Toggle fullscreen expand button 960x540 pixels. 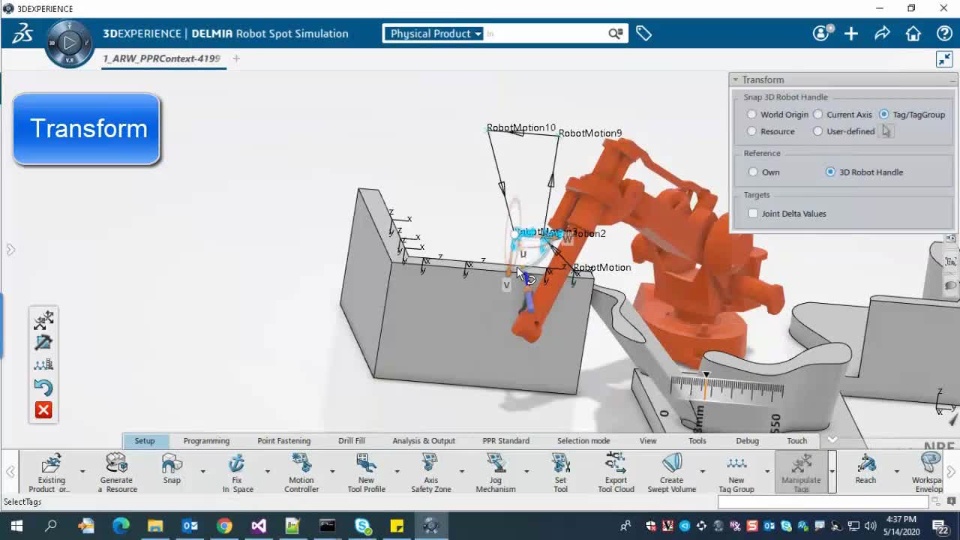tap(944, 59)
